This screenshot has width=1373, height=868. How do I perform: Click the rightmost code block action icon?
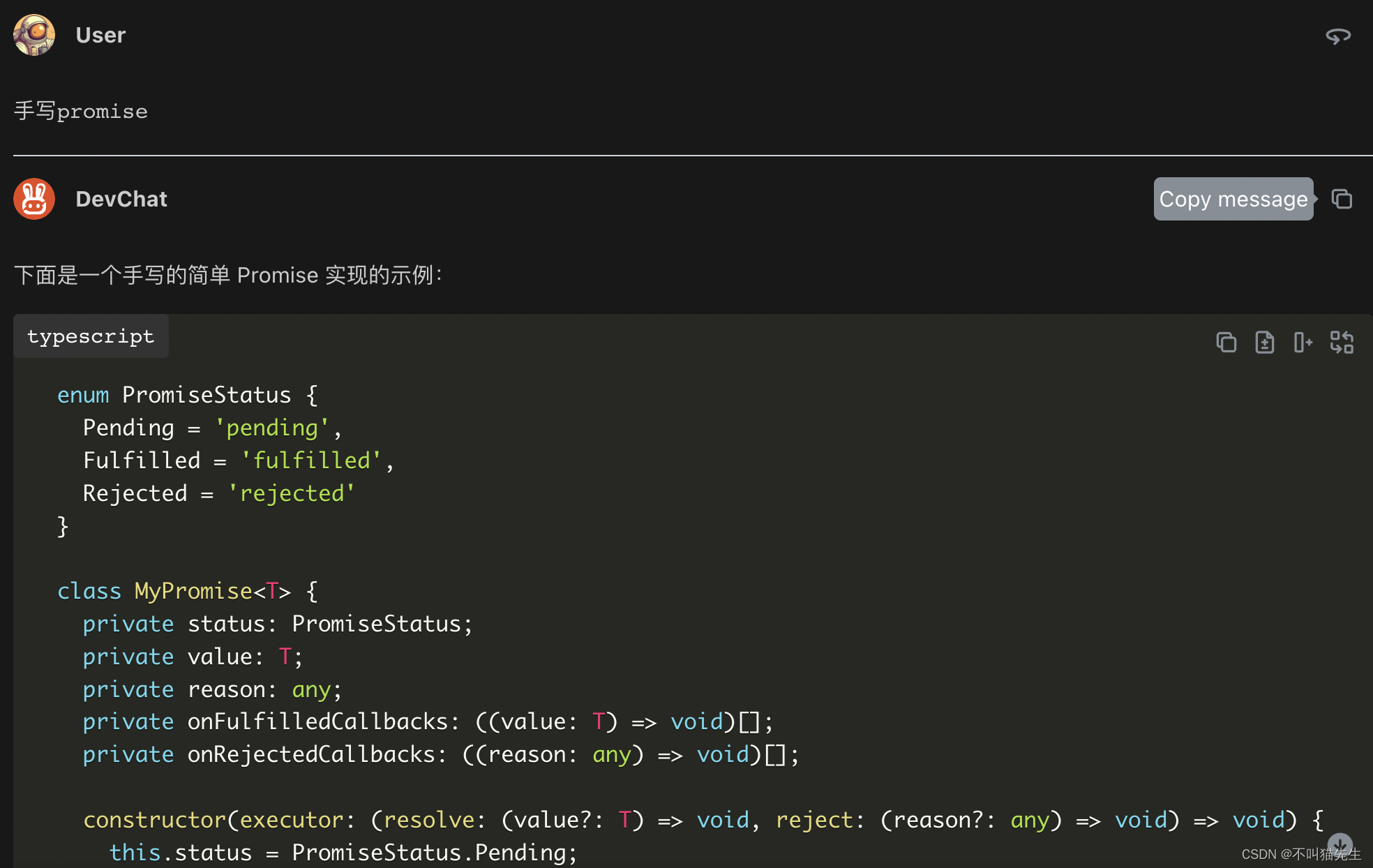1341,342
